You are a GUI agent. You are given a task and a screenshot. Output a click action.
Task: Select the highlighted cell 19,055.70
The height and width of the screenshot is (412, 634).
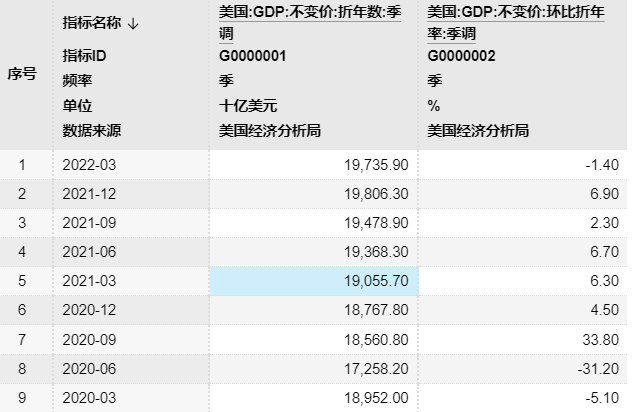coord(313,281)
